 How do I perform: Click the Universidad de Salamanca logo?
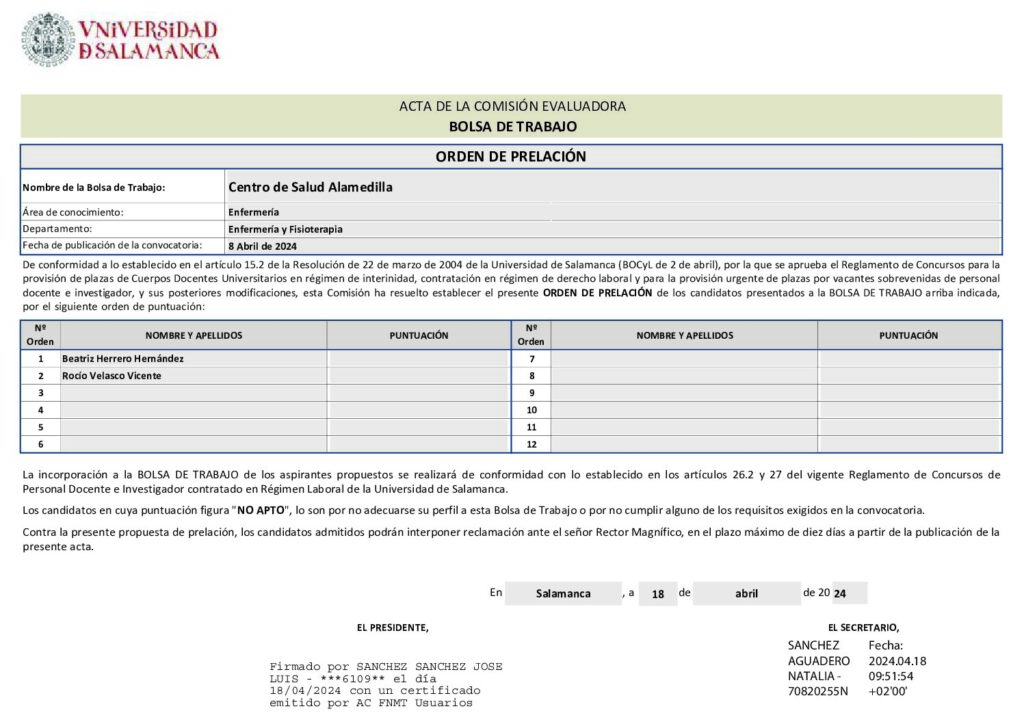[x=120, y=40]
